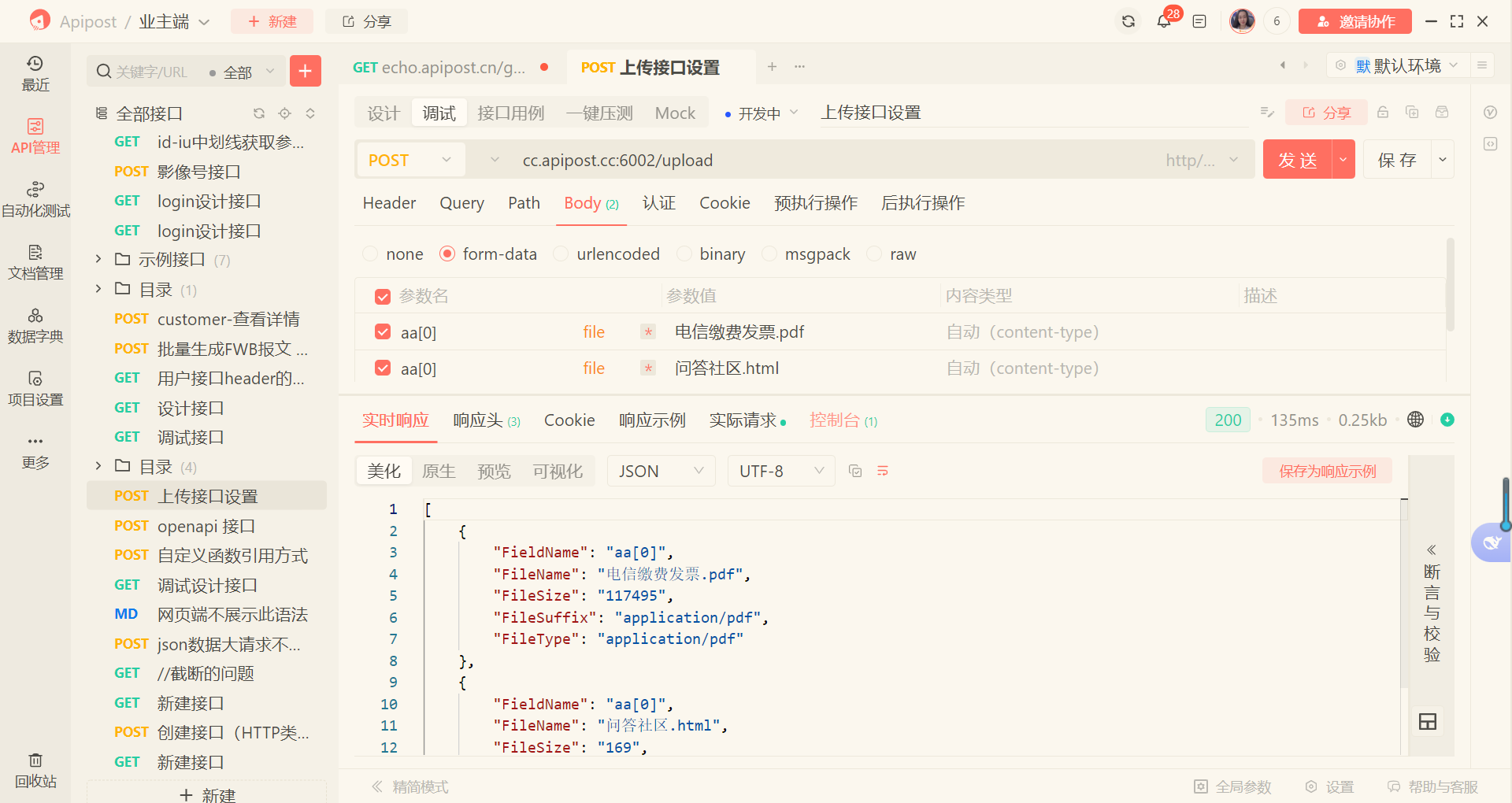Screen dimensions: 1512x803
Task: Toggle response word wrap icon
Action: coord(883,471)
